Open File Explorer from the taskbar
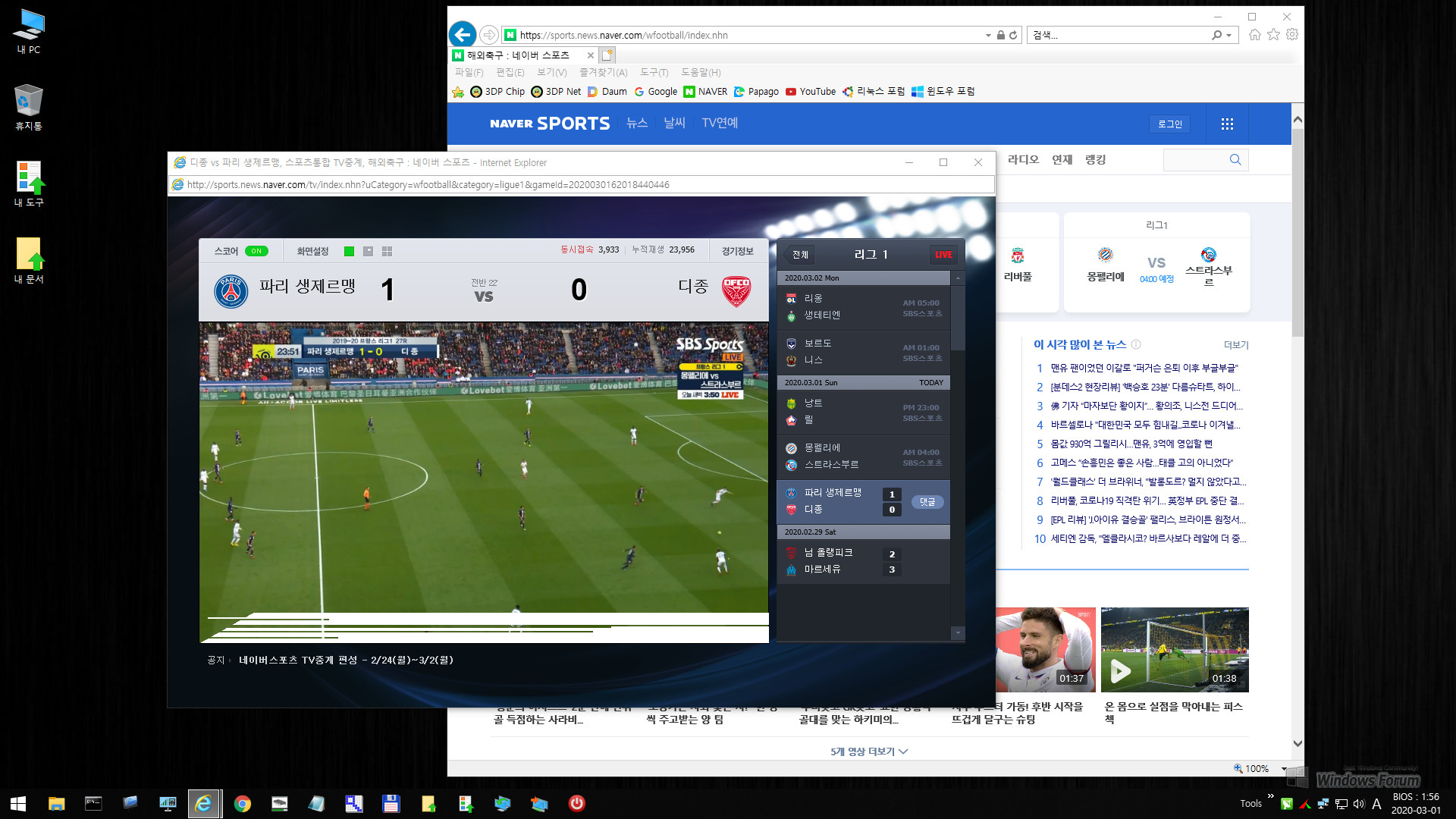 click(56, 804)
